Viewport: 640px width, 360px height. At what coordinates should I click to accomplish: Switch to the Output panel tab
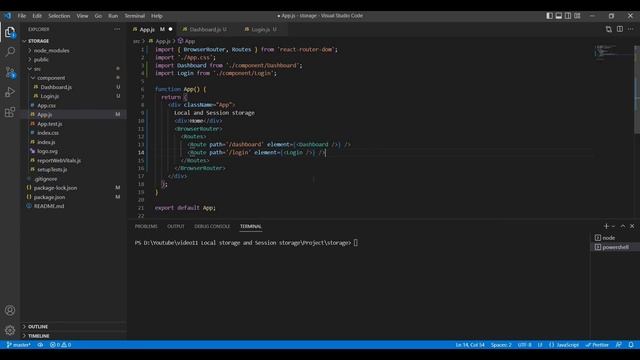176,226
